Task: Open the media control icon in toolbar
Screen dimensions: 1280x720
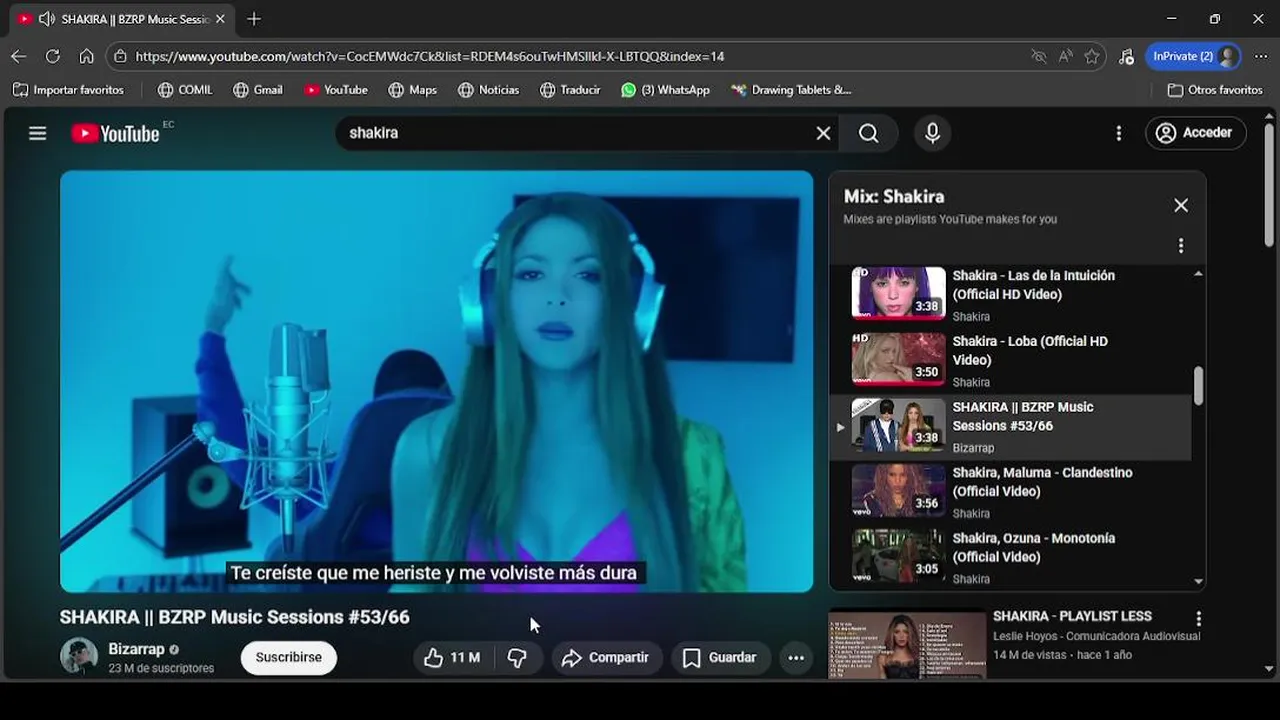Action: coord(1126,56)
